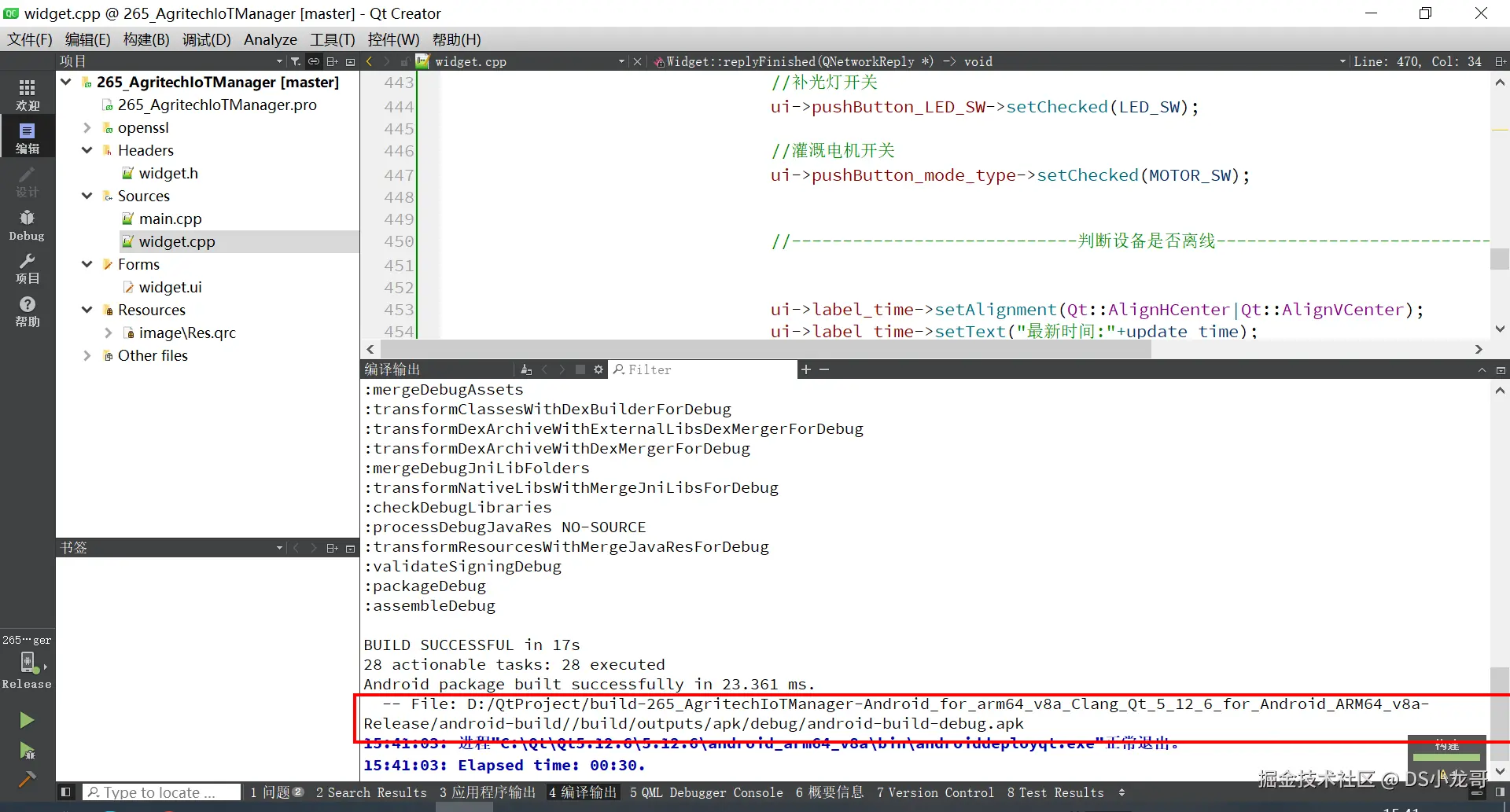
Task: Open the 项目 (Projects) mode with wrench icon
Action: pos(28,268)
